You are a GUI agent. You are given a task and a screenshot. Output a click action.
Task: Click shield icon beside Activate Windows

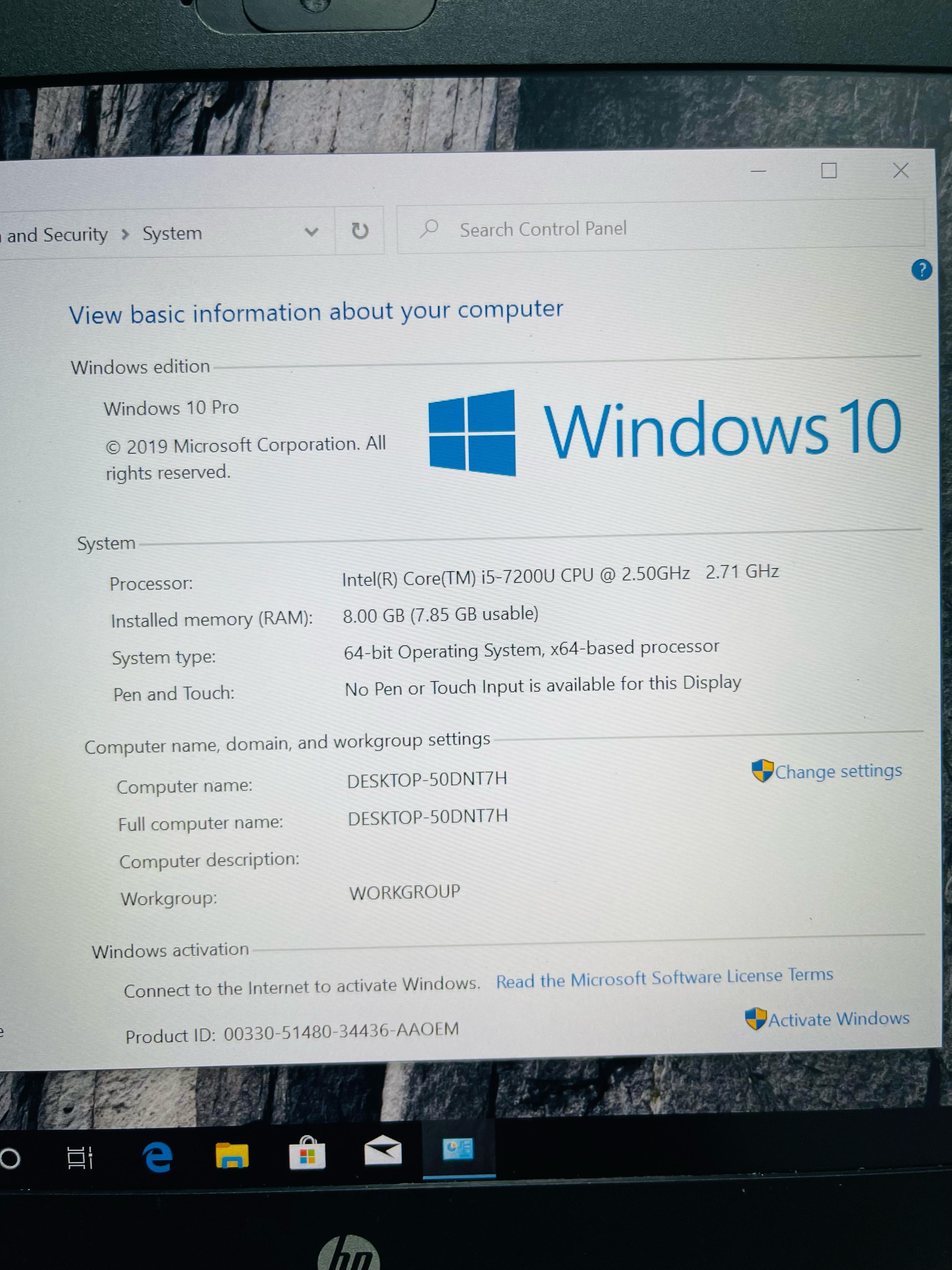coord(756,1019)
